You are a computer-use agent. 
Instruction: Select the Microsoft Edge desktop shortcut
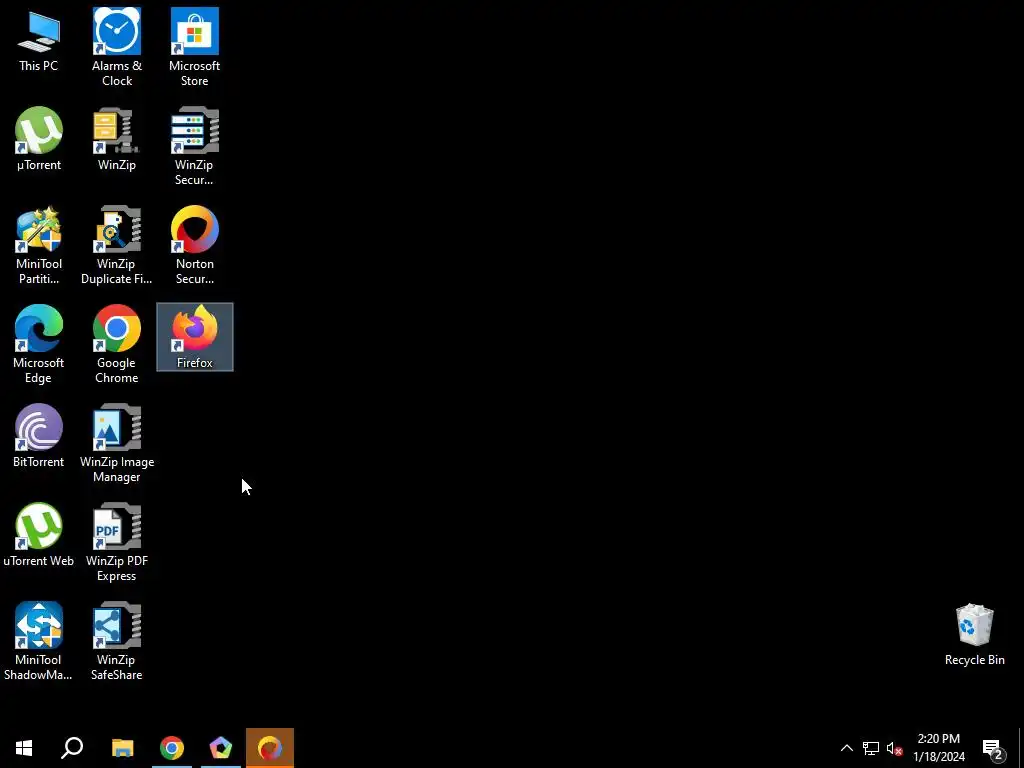[x=39, y=344]
